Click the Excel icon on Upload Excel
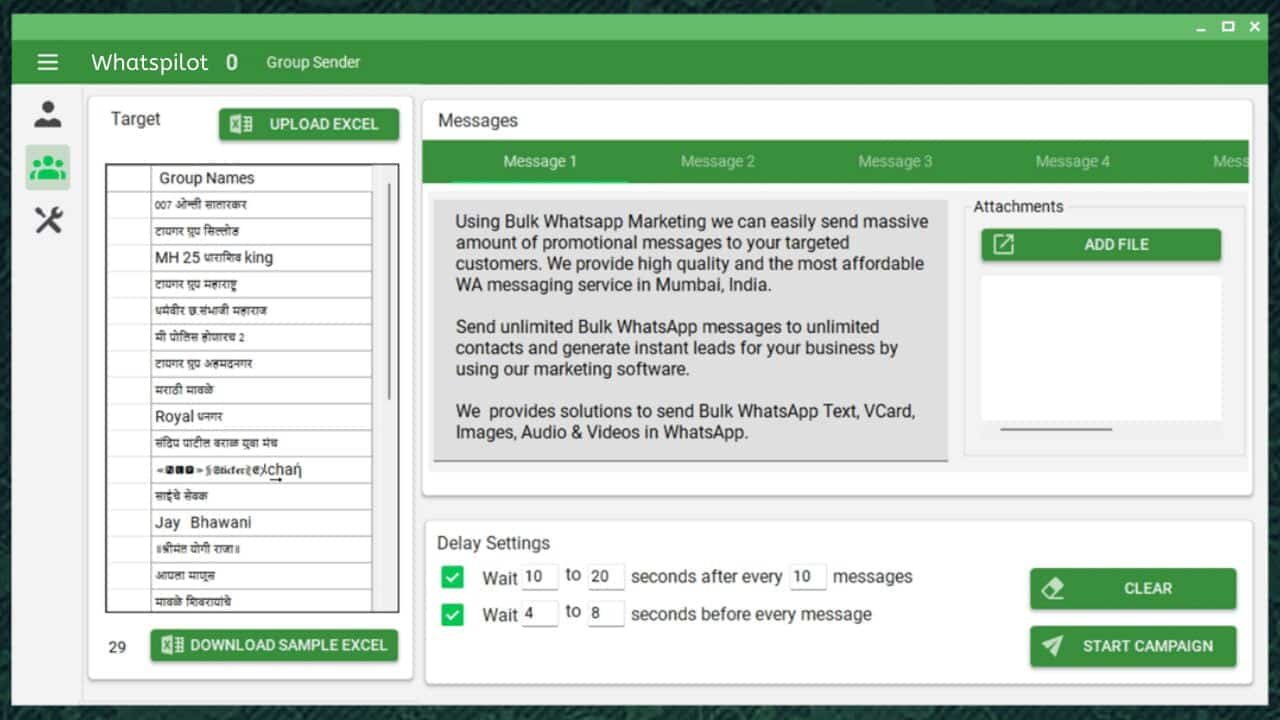This screenshot has width=1280, height=720. [241, 124]
